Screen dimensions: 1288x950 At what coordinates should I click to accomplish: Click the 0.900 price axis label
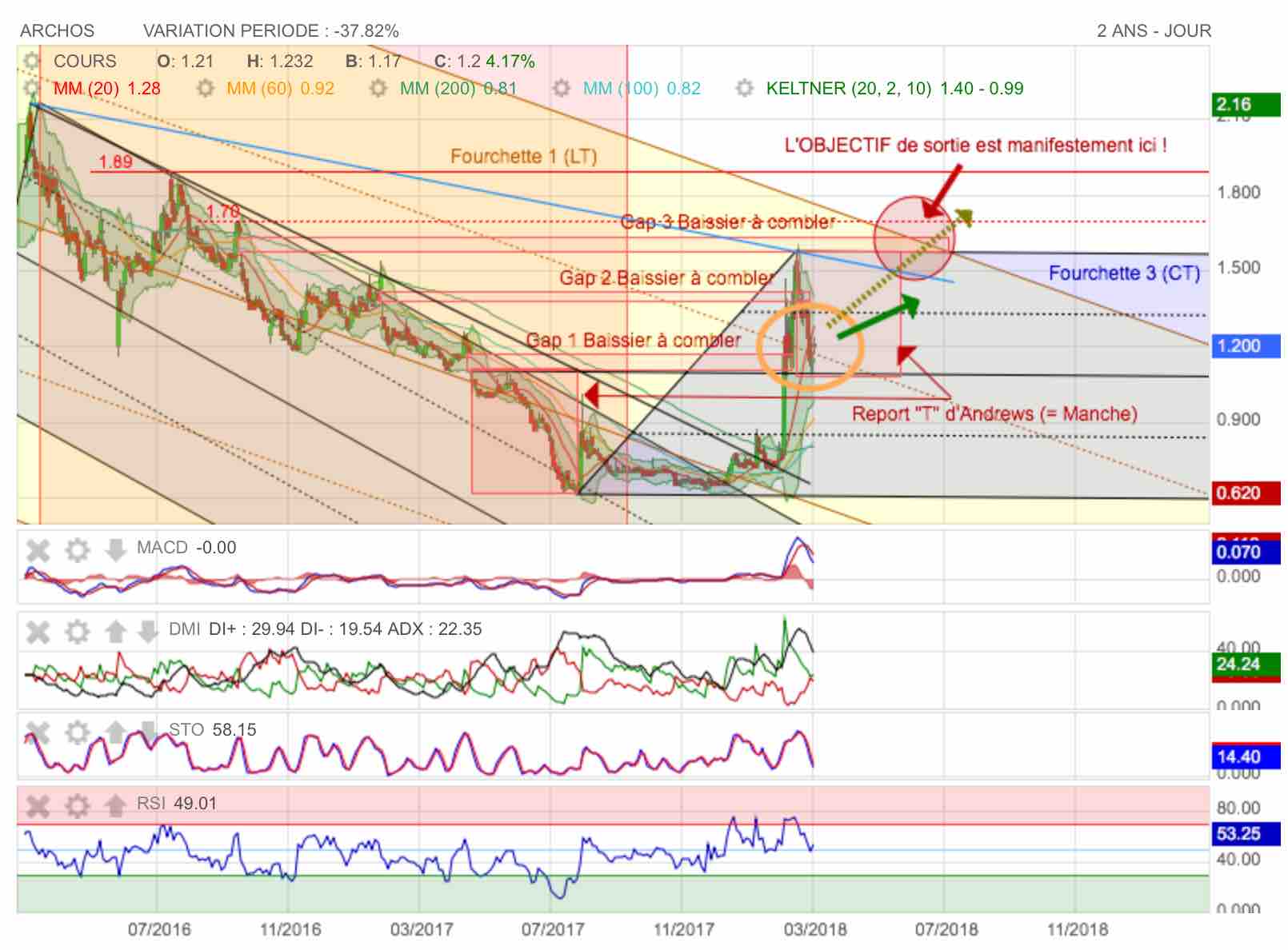[1238, 420]
